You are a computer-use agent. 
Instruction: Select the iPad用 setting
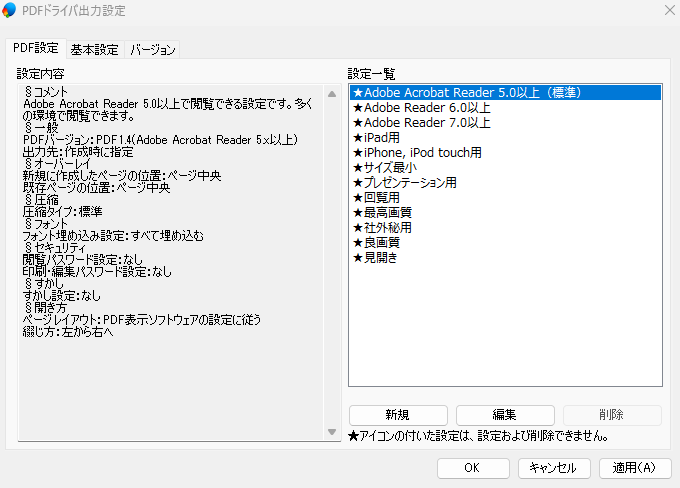(x=382, y=137)
